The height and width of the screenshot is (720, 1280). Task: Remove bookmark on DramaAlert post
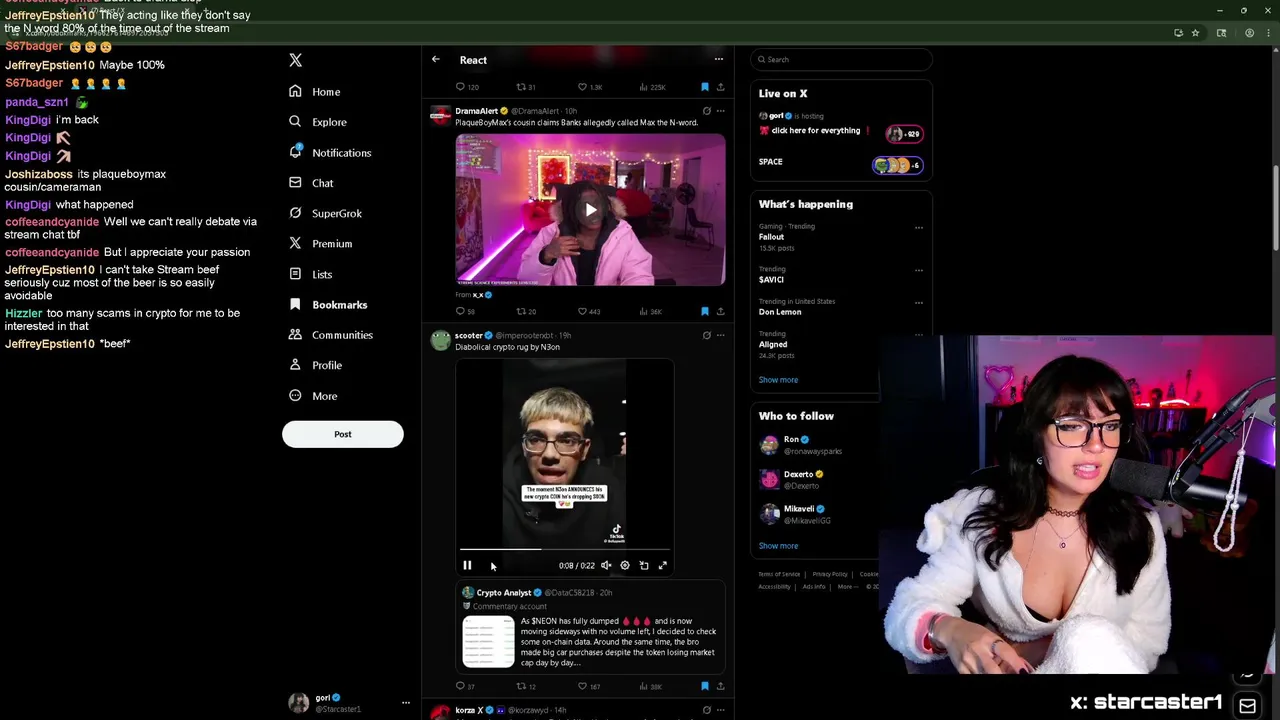(x=705, y=311)
